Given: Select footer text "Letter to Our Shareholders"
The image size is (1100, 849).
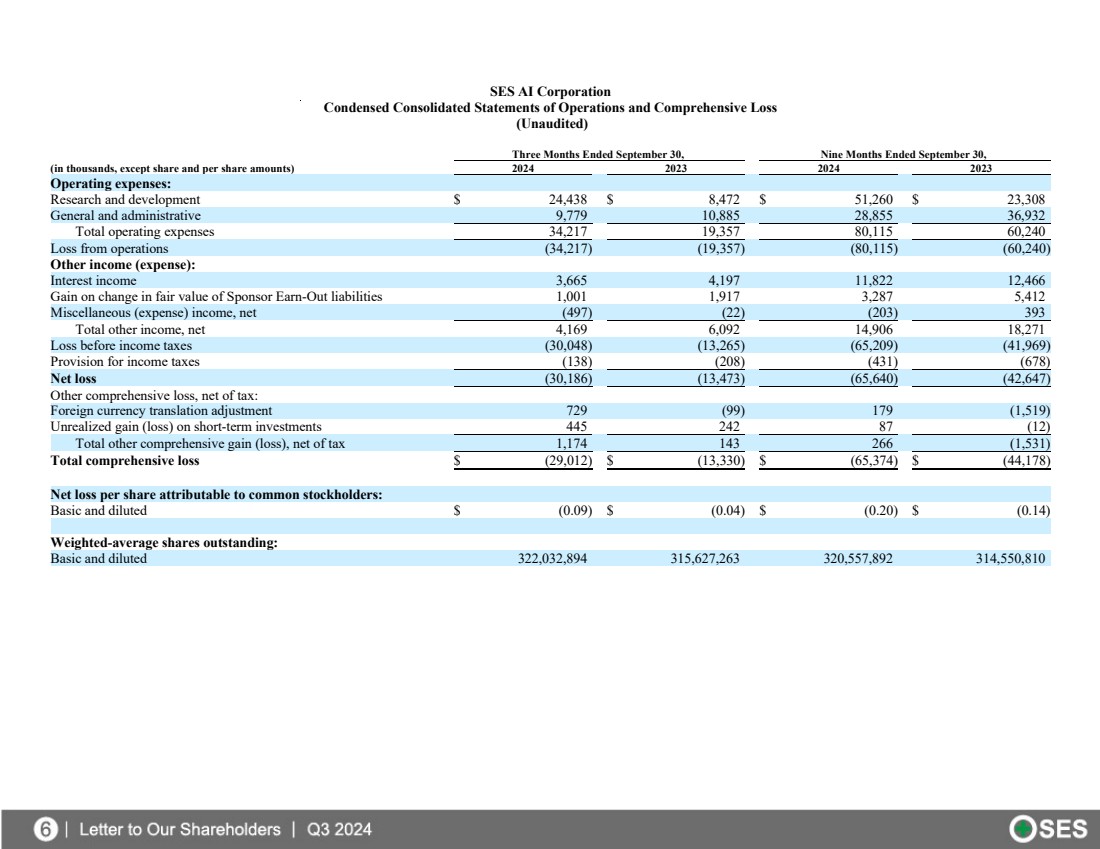Looking at the screenshot, I should [180, 829].
